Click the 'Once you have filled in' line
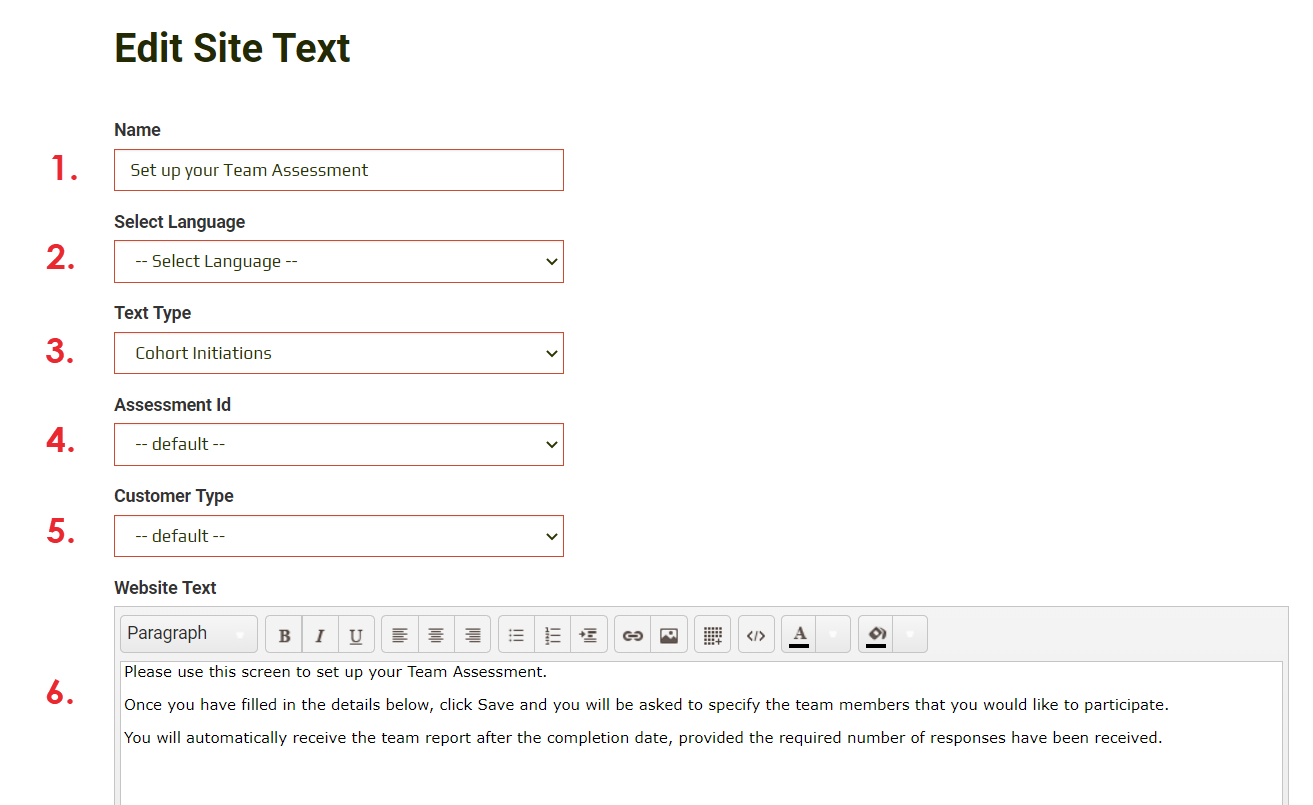Image resolution: width=1313 pixels, height=805 pixels. pyautogui.click(x=646, y=705)
